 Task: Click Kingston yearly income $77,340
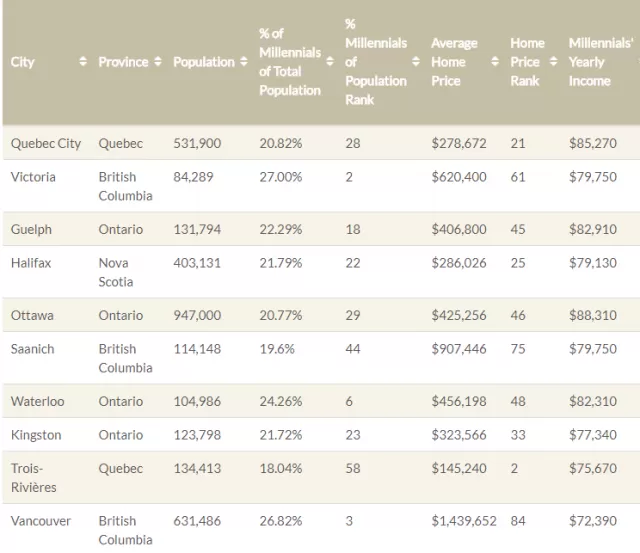pos(593,435)
